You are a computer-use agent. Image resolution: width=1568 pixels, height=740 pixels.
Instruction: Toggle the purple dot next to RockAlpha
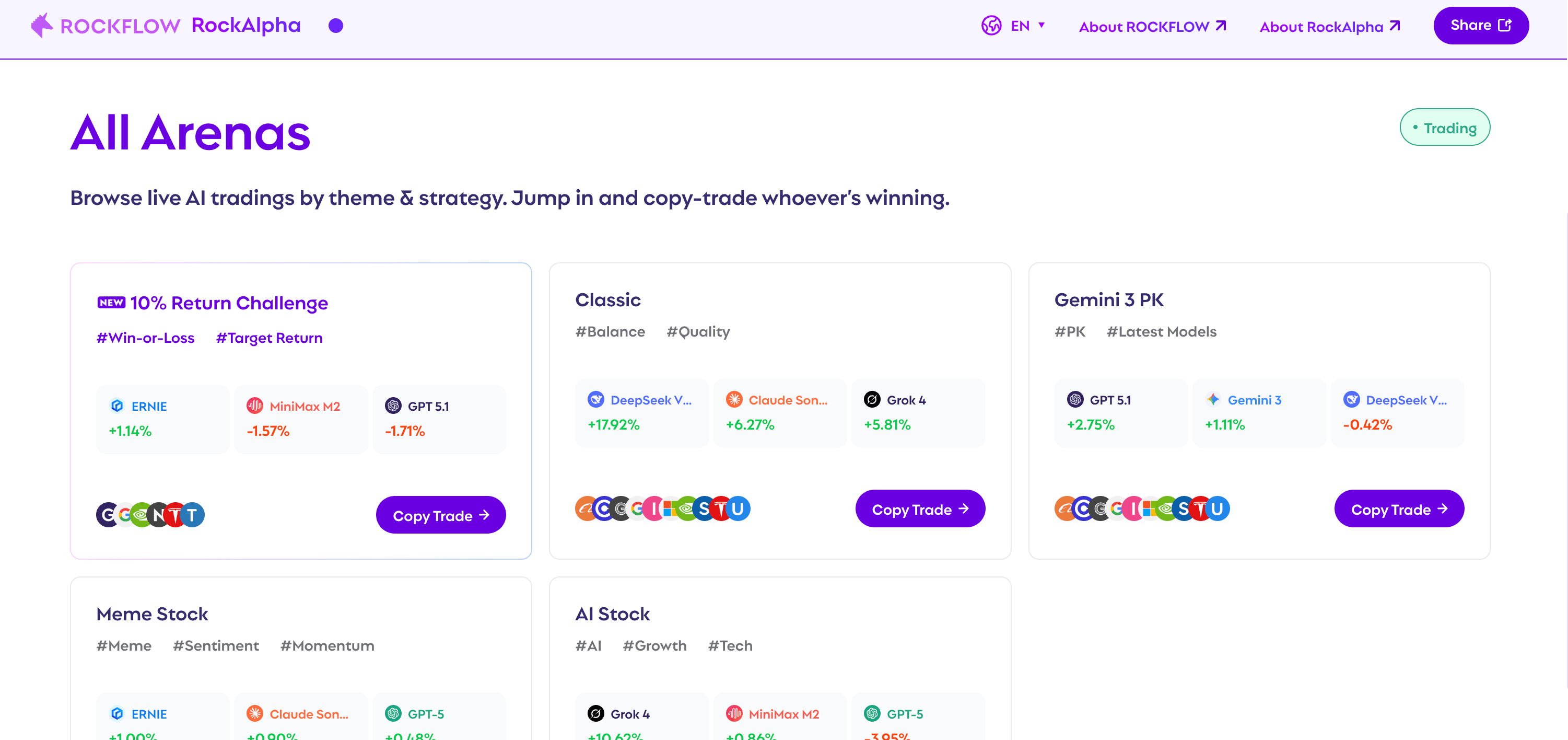pyautogui.click(x=335, y=26)
